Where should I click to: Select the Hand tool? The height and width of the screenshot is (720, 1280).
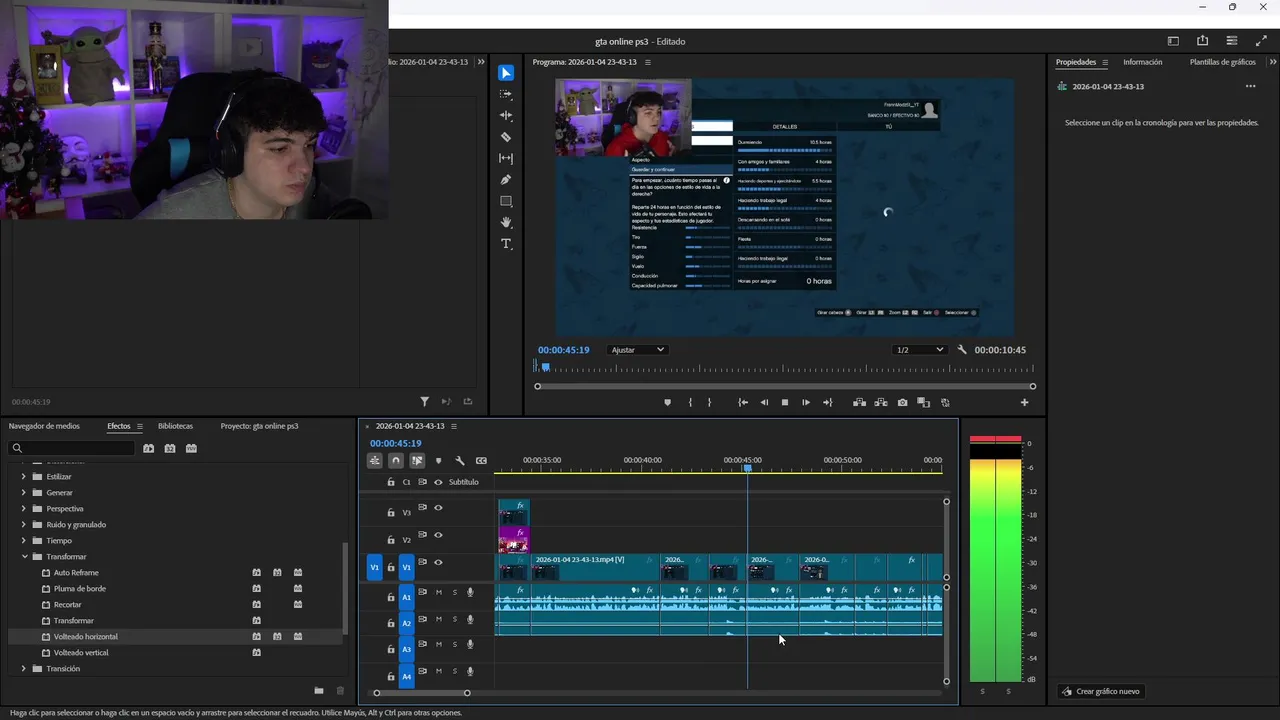point(506,222)
